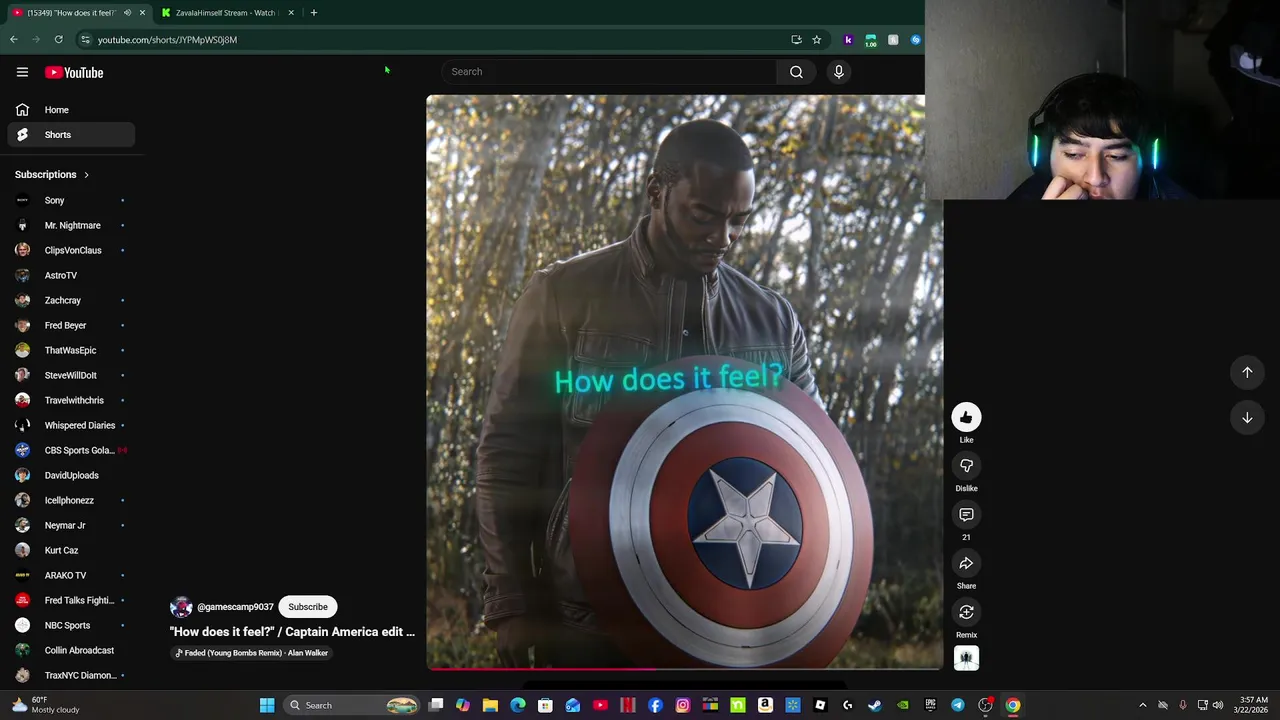1280x720 pixels.
Task: Open Collin Abroadcast channel
Action: pos(70,650)
